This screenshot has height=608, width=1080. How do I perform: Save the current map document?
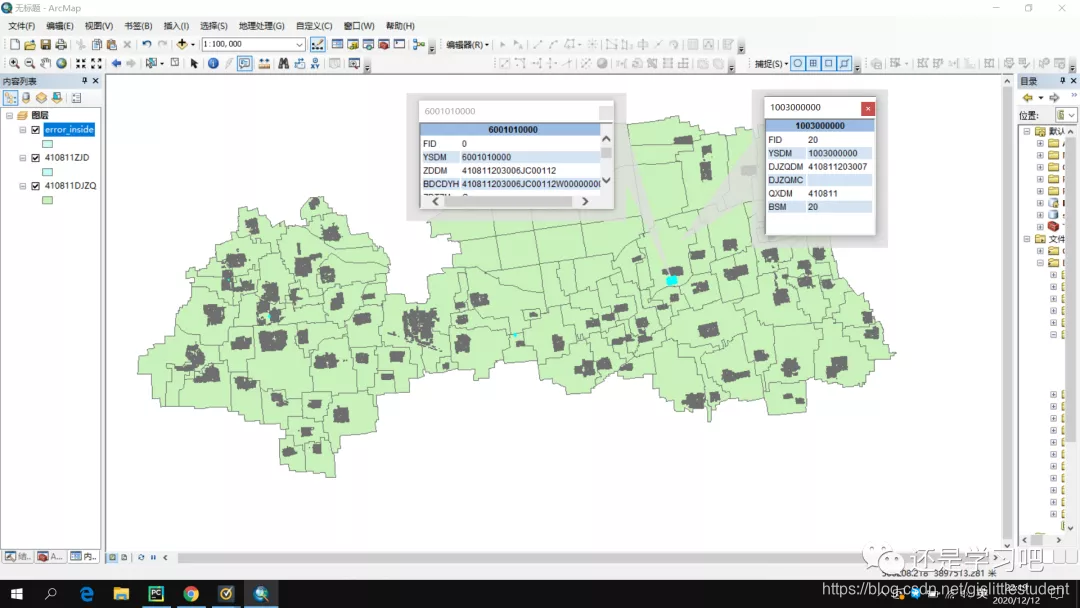45,45
